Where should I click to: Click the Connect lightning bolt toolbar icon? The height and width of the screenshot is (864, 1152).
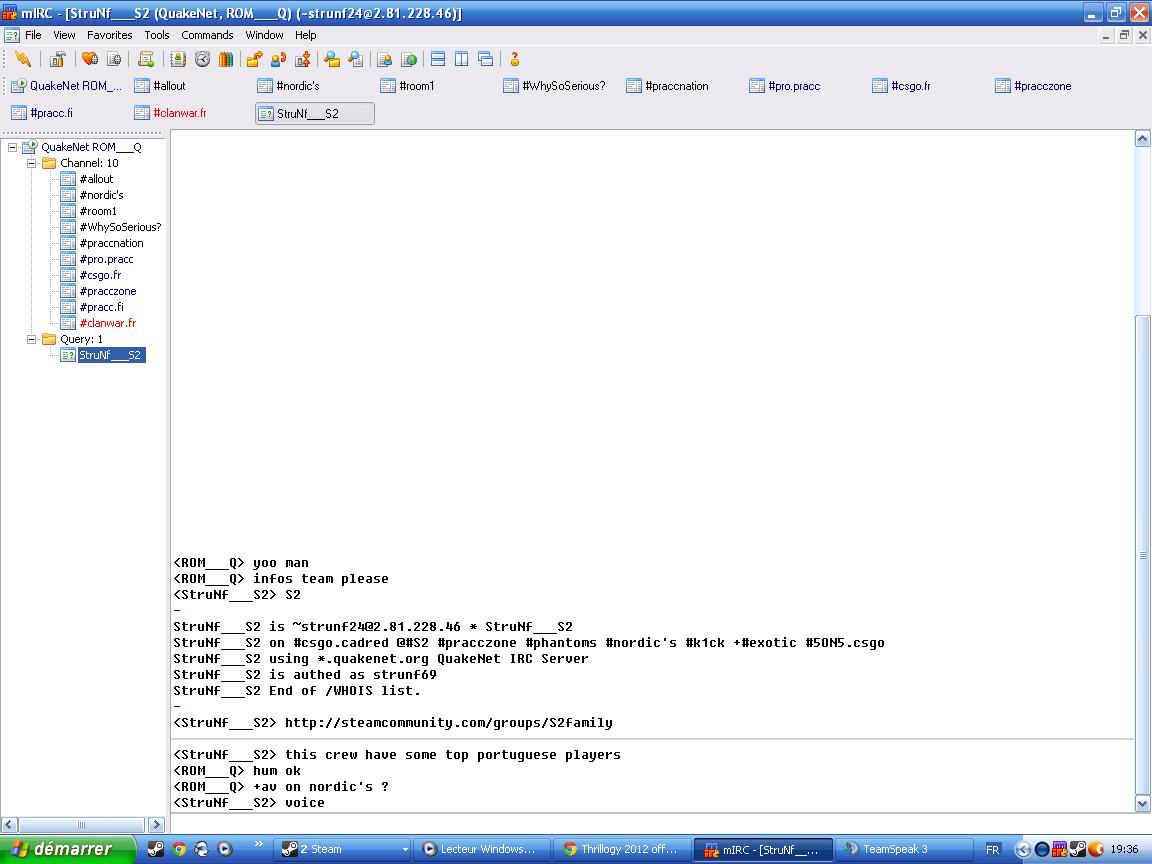coord(22,59)
